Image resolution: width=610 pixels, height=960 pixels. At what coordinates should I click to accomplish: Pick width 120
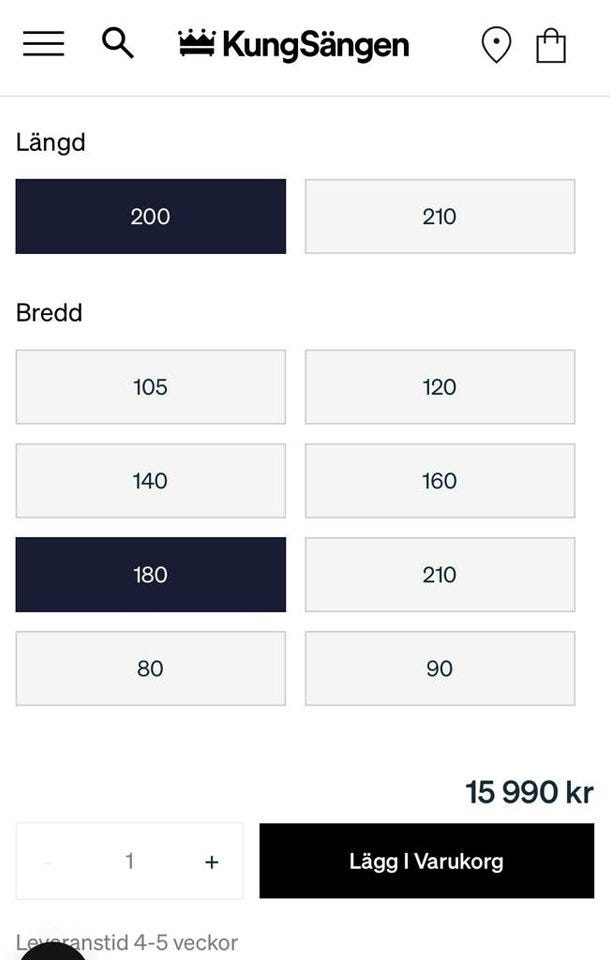coord(439,387)
